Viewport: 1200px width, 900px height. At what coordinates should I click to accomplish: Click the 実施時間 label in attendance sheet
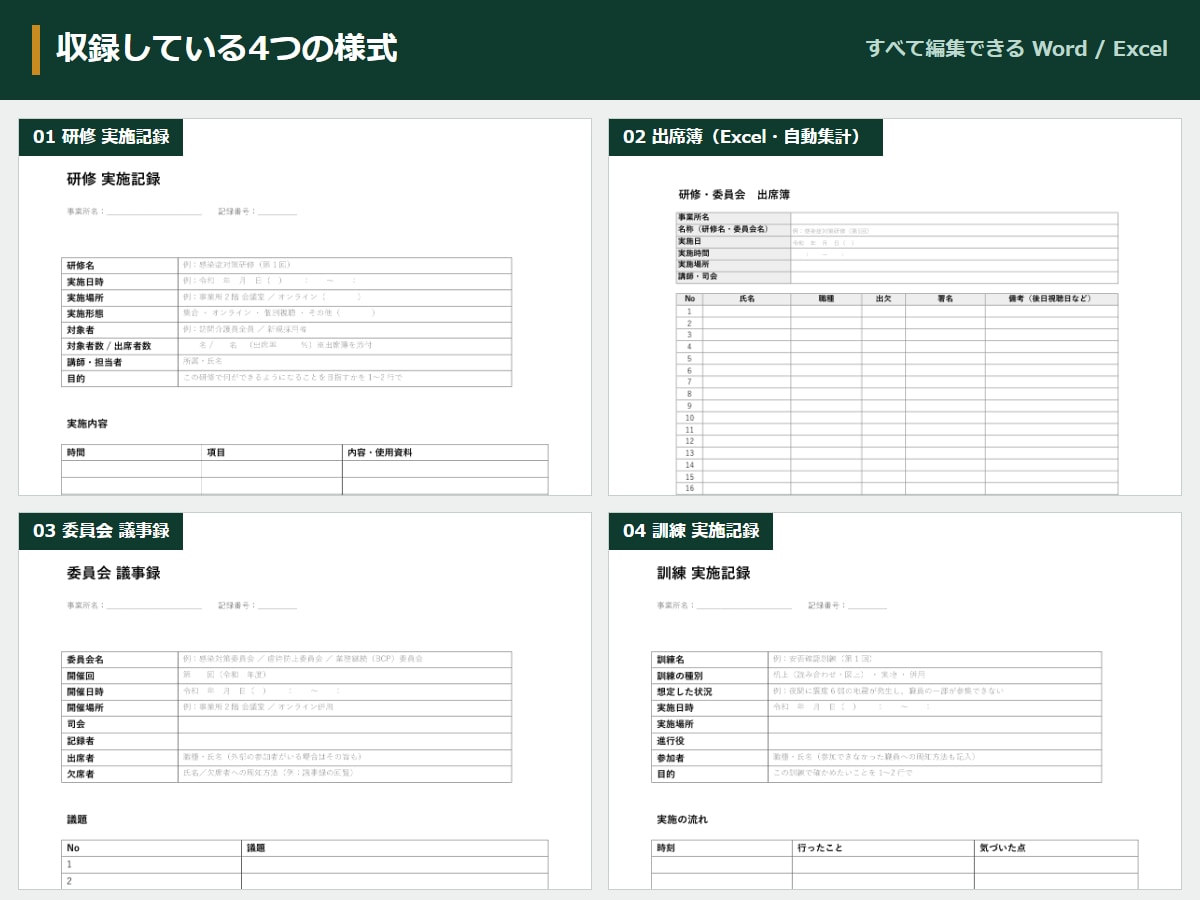pyautogui.click(x=694, y=253)
